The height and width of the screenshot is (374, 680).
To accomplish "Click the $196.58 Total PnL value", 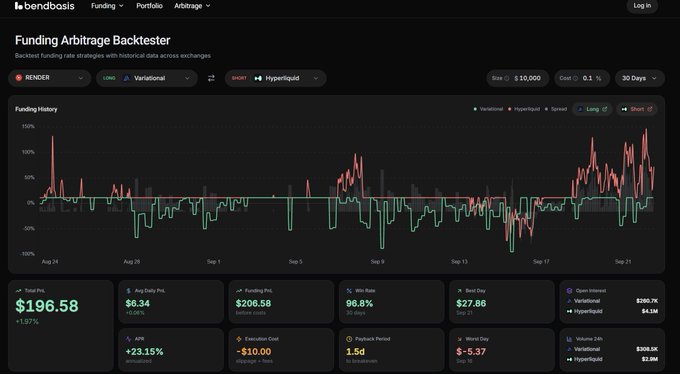I will click(x=47, y=306).
